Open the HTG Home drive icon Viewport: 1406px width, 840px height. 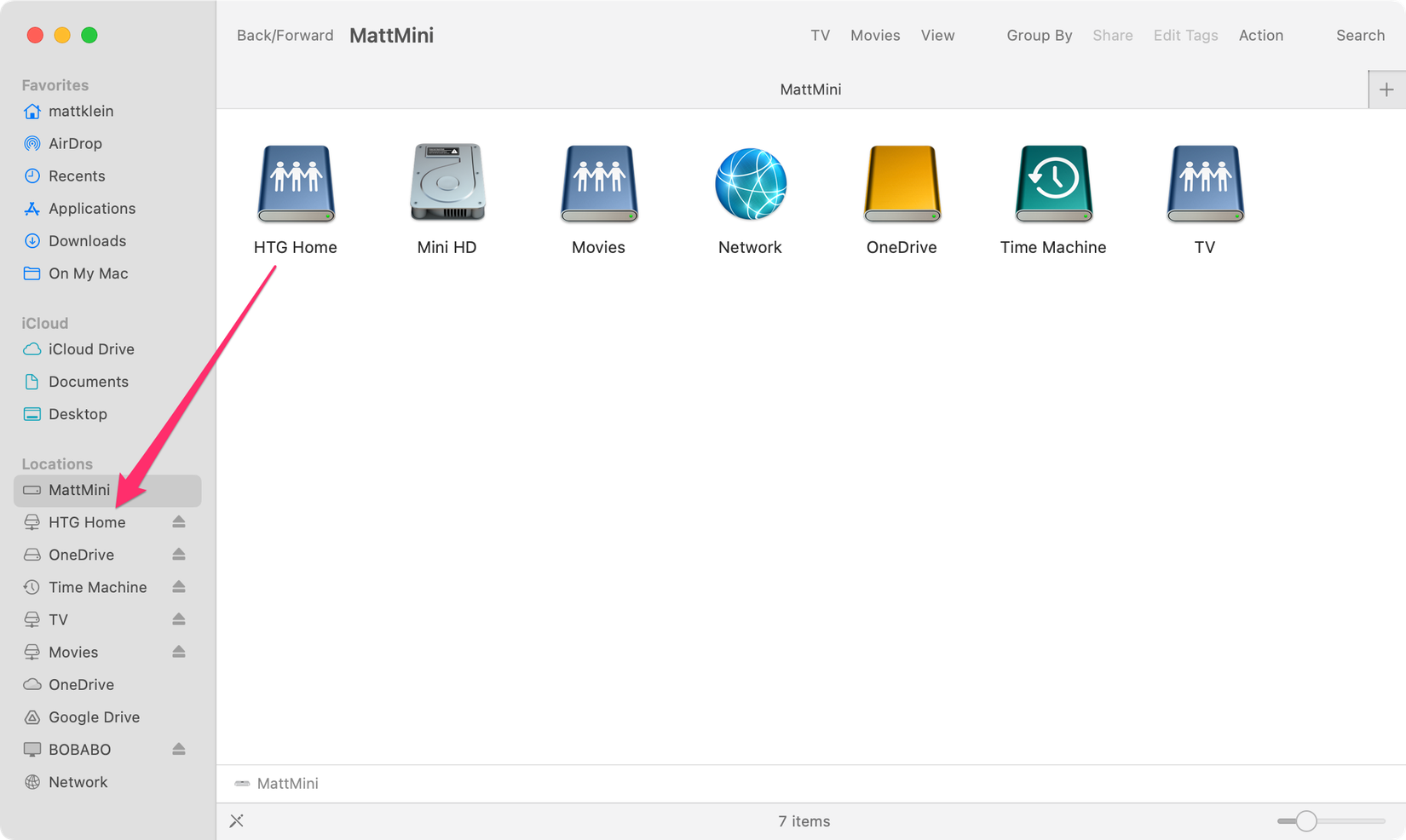coord(295,183)
